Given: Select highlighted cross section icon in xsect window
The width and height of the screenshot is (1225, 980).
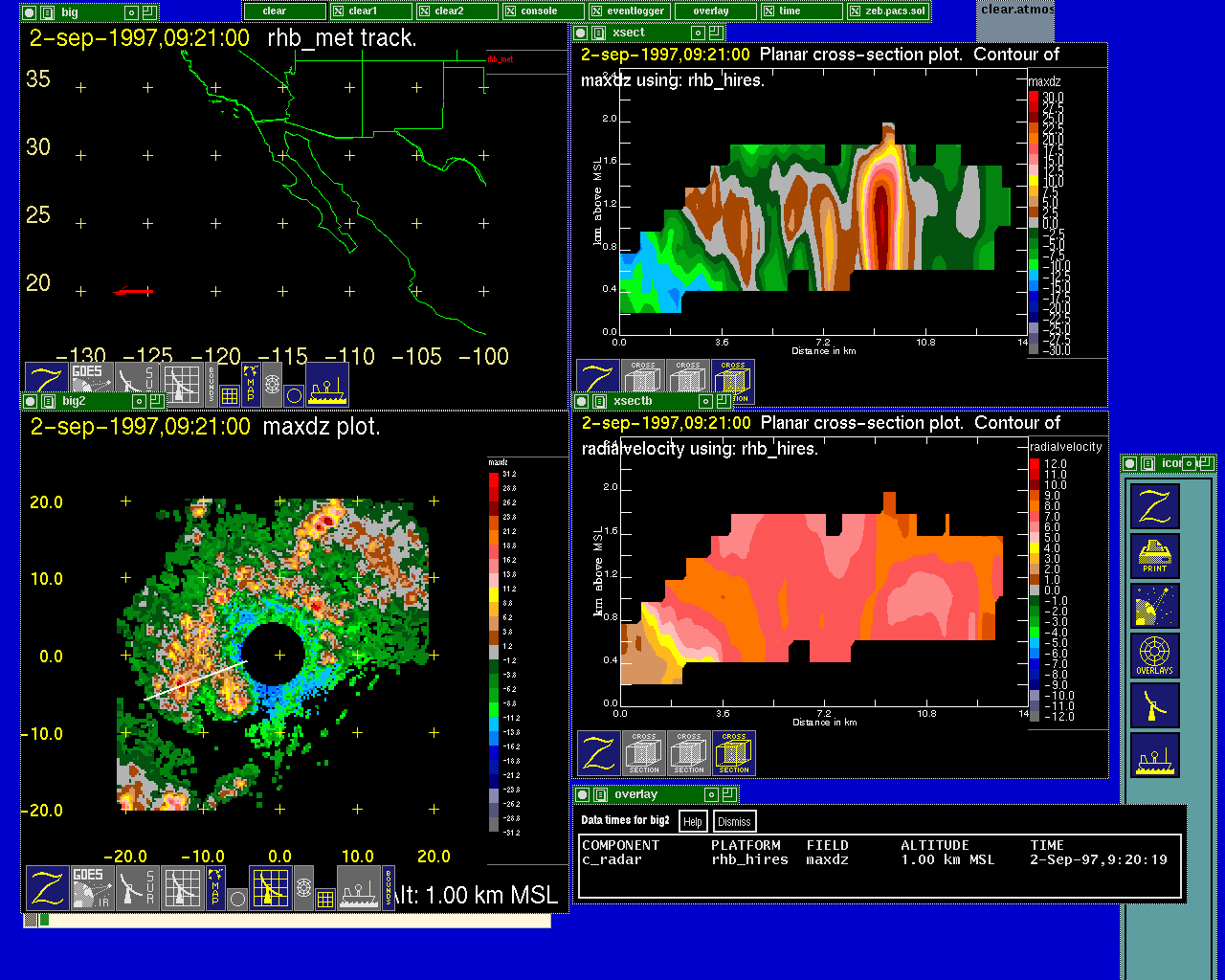Looking at the screenshot, I should [x=733, y=381].
